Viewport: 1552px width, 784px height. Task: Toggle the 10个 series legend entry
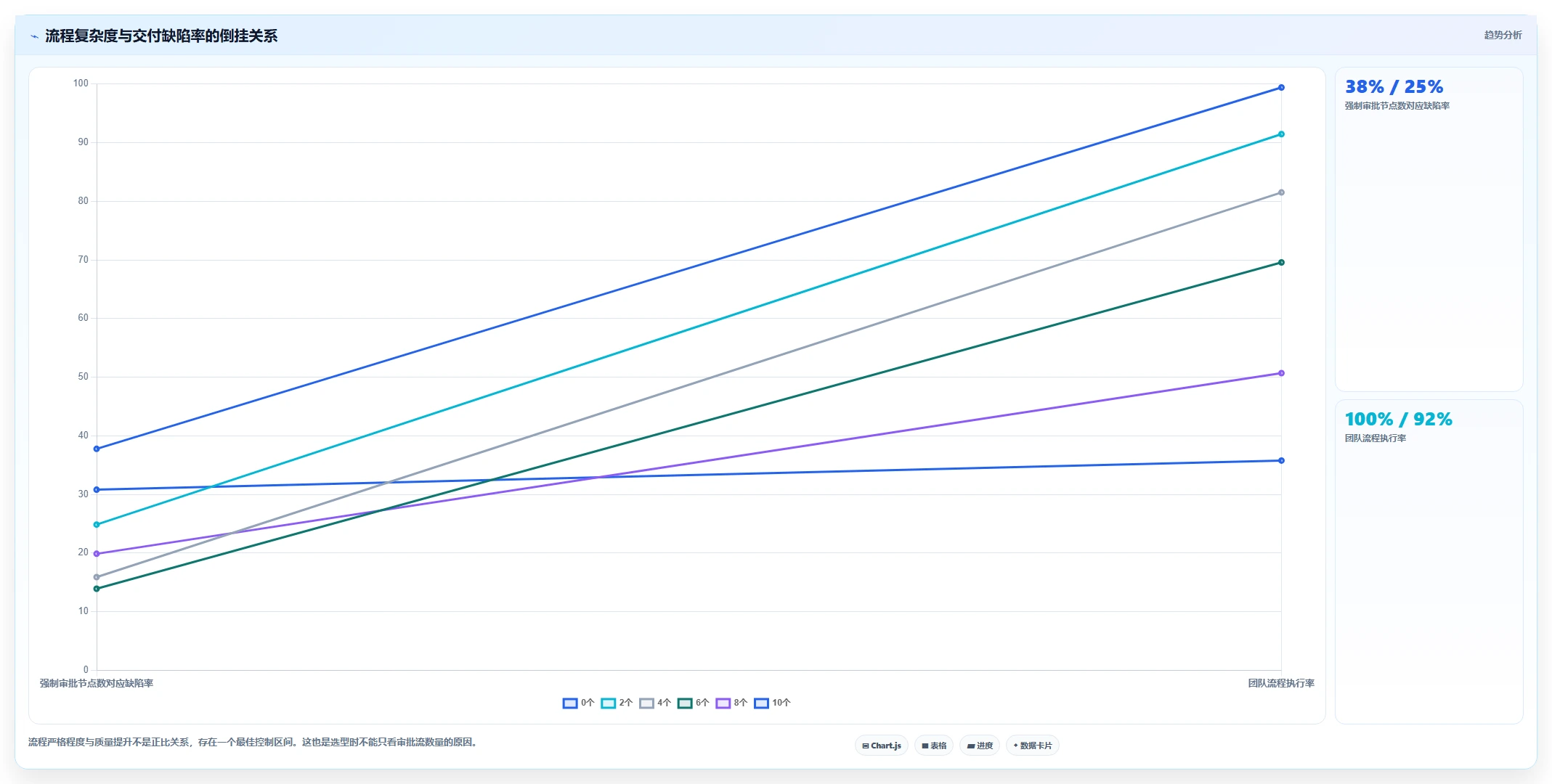click(772, 703)
